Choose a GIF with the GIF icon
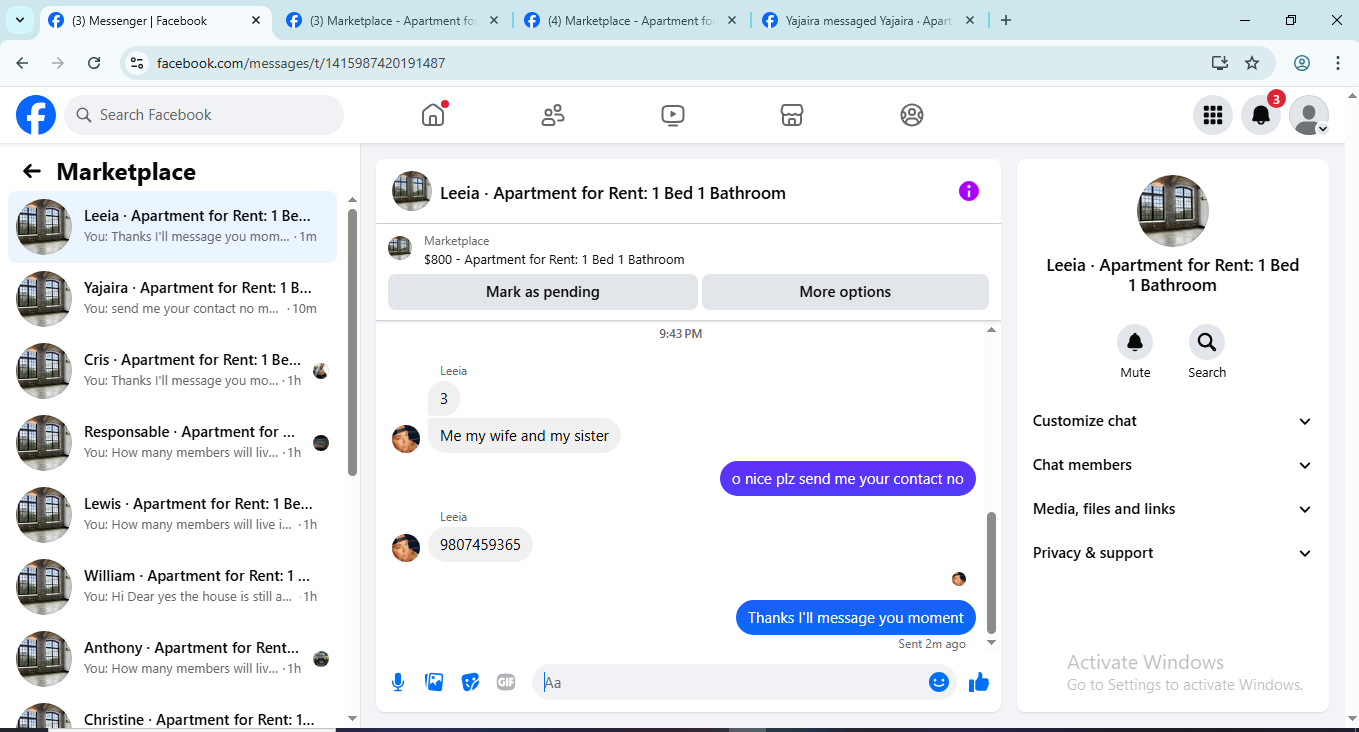 pyautogui.click(x=506, y=682)
